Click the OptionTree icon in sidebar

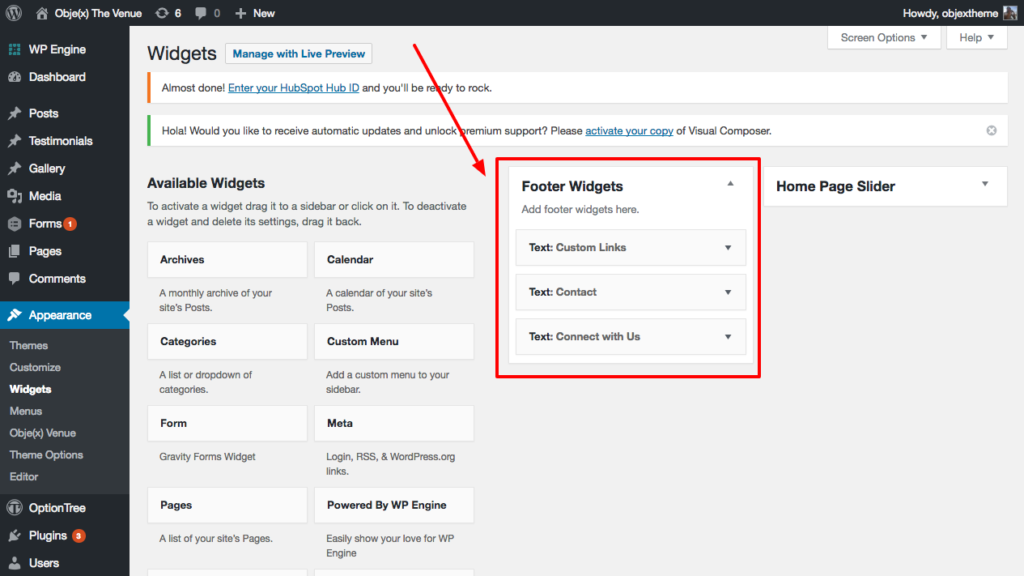coord(14,508)
